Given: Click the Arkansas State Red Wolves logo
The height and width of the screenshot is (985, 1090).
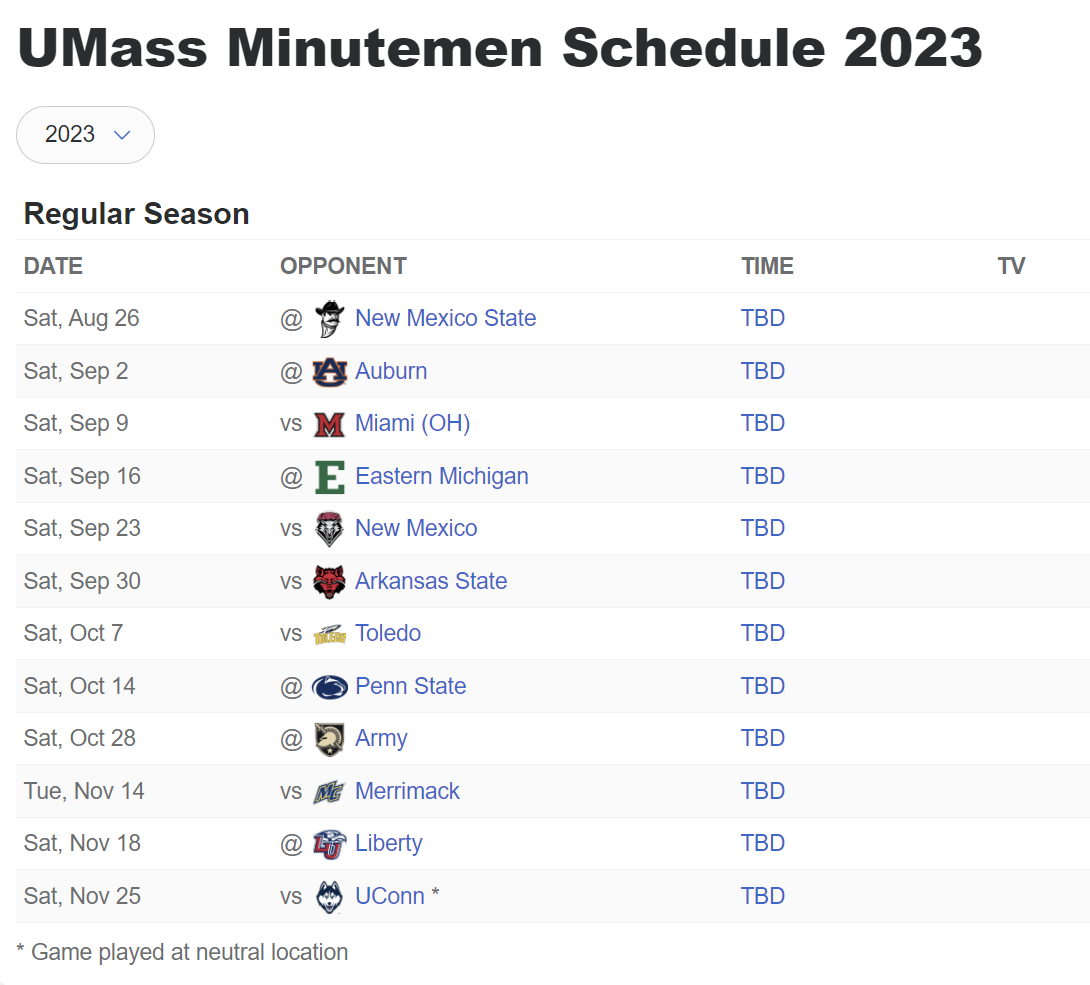Looking at the screenshot, I should point(330,582).
